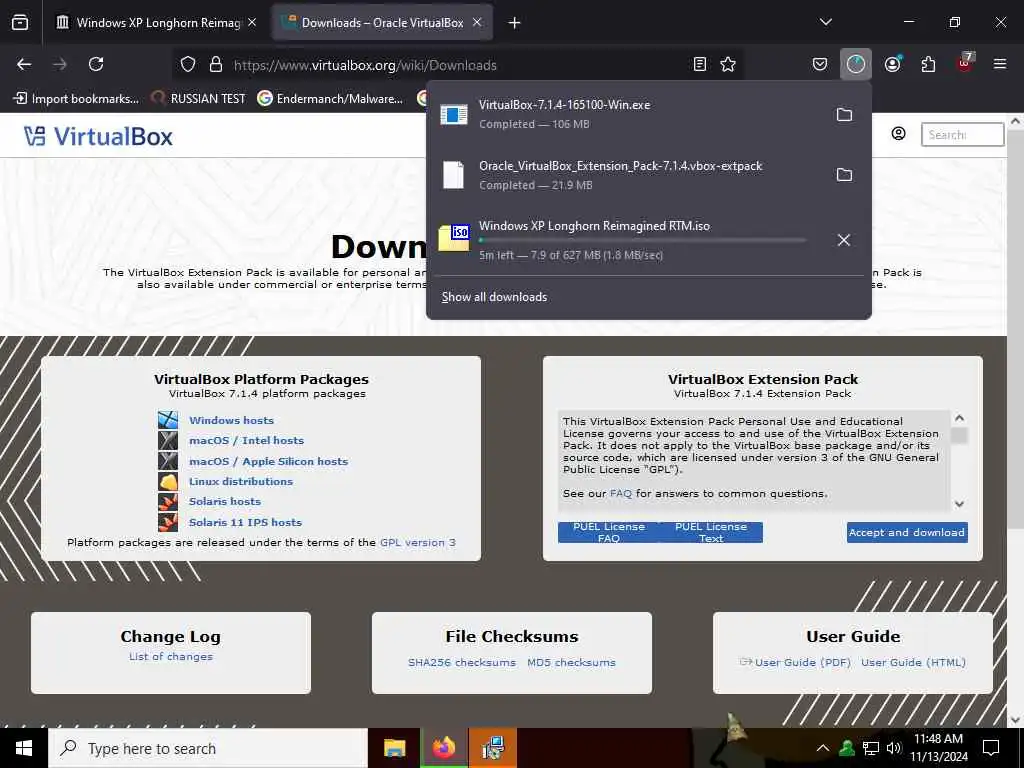Click Show all downloads
Image resolution: width=1024 pixels, height=768 pixels.
tap(494, 297)
